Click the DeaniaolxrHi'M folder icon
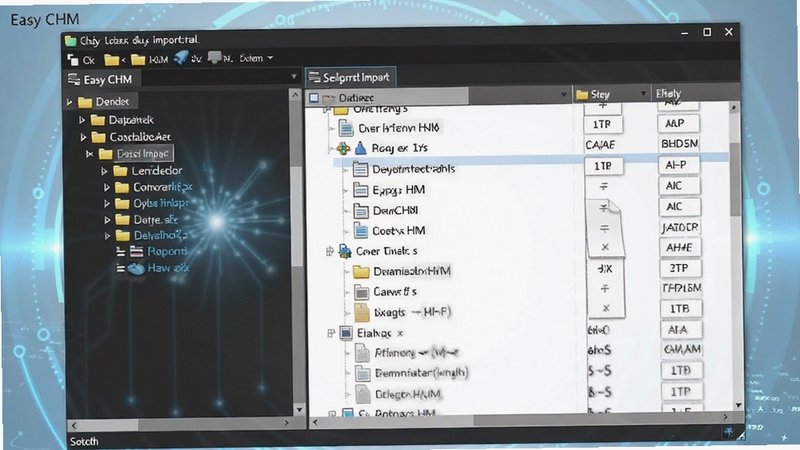This screenshot has width=800, height=450. click(361, 271)
